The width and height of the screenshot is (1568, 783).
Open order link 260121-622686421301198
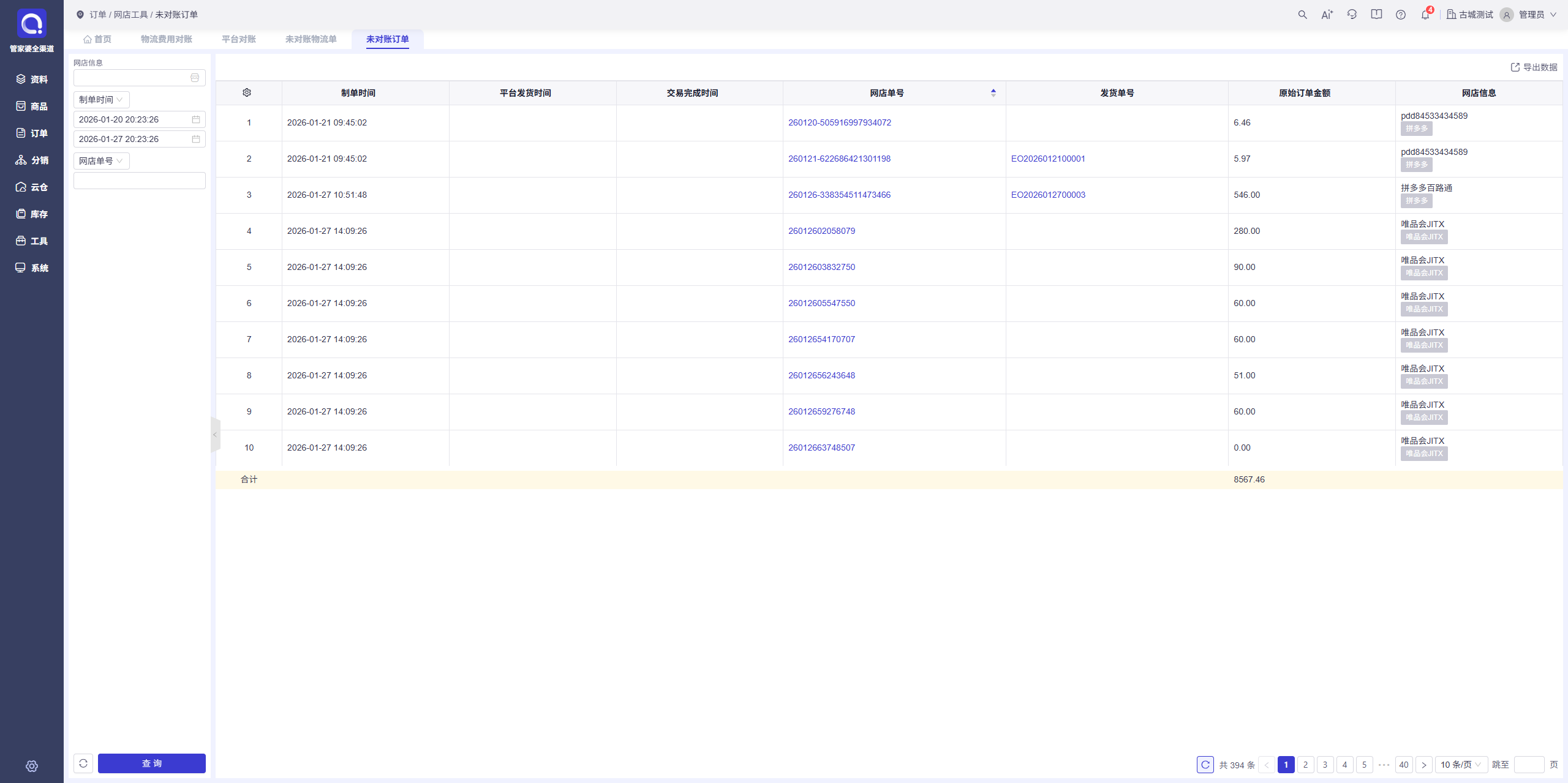point(840,159)
